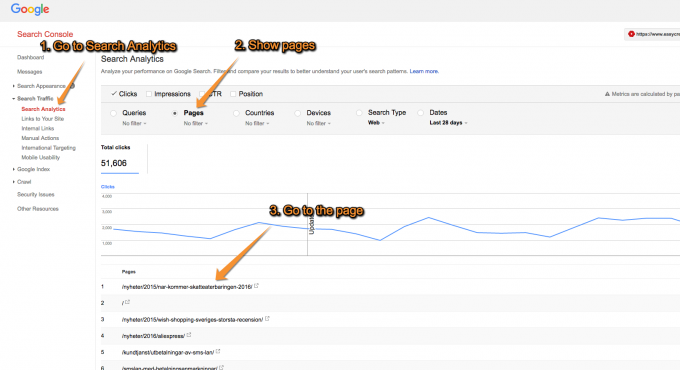Open Mobile Usability in the sidebar
This screenshot has height=370, width=680.
(41, 157)
